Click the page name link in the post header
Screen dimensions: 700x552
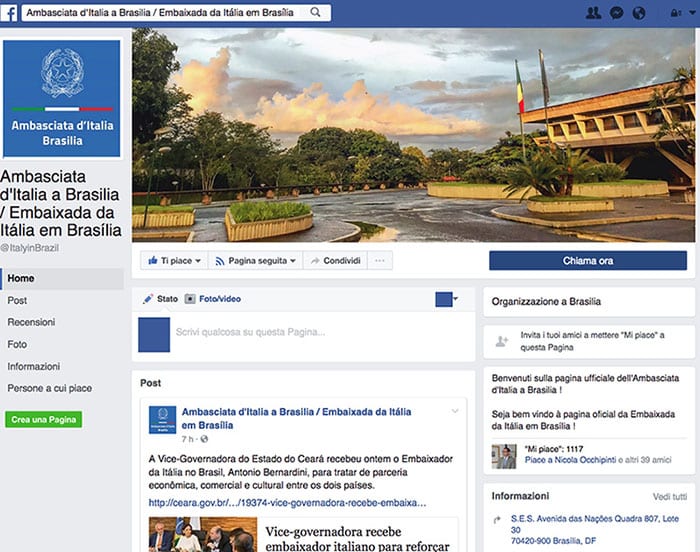(296, 418)
